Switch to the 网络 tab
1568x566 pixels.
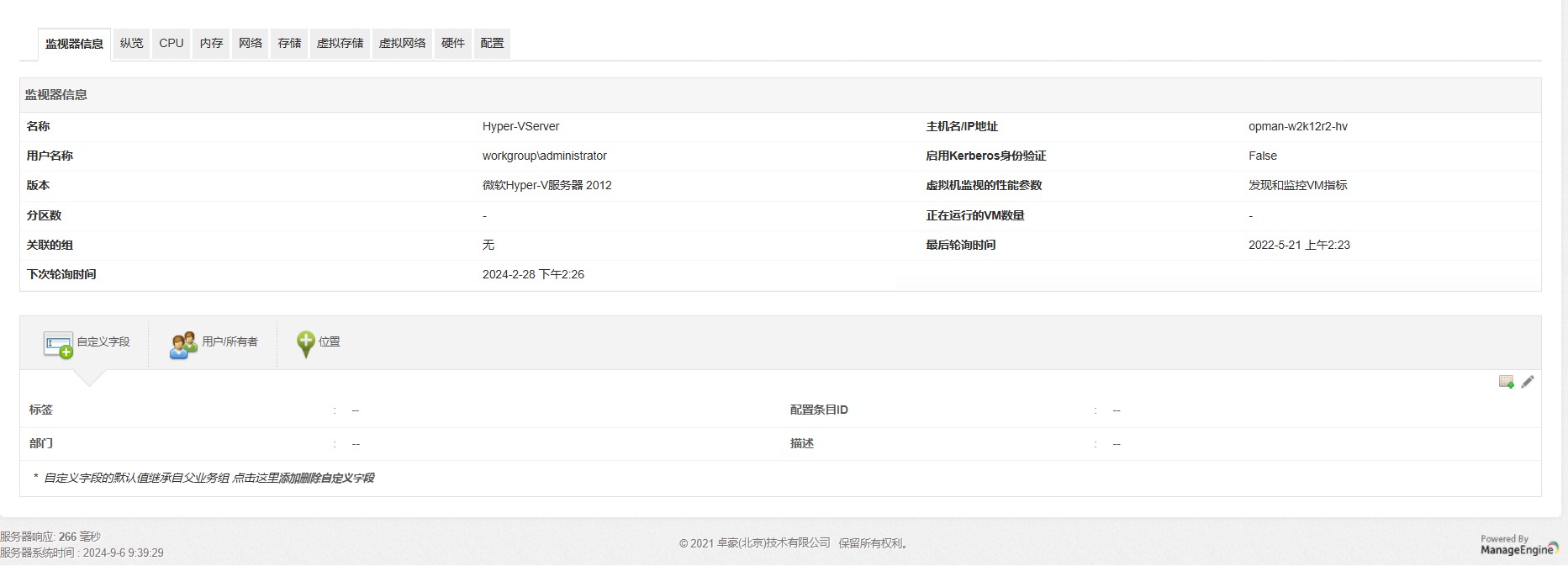[251, 43]
